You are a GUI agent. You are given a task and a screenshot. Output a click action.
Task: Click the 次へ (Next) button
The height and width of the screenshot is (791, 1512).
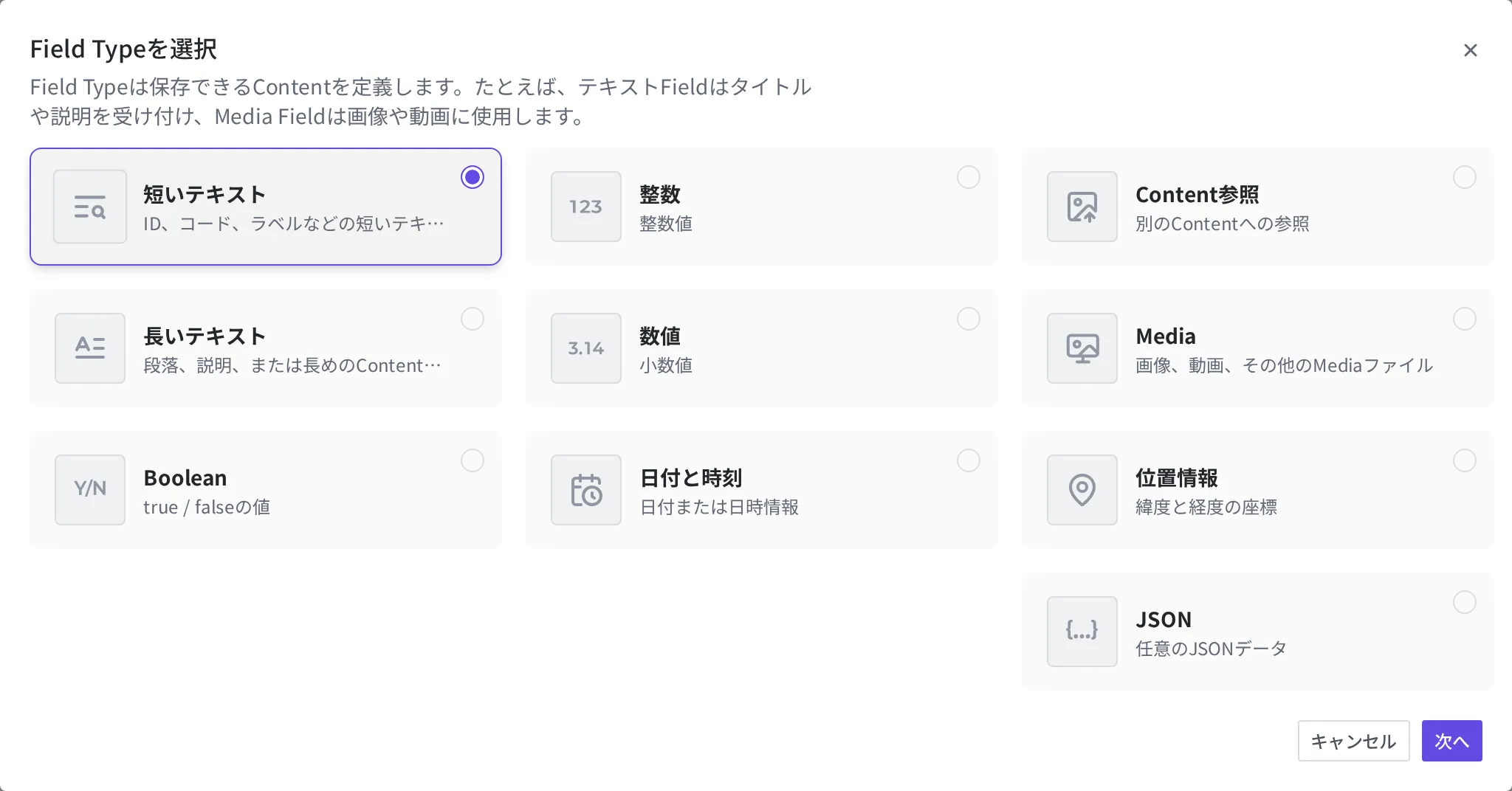point(1451,741)
